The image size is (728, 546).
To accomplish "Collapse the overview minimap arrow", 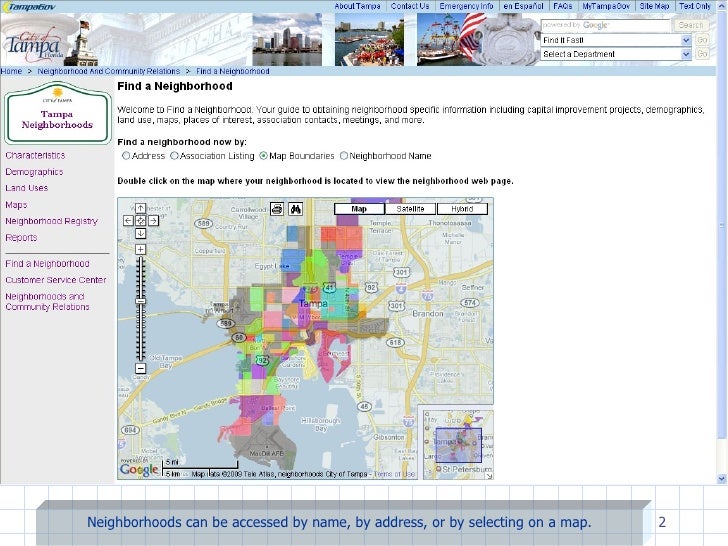I will 489,476.
